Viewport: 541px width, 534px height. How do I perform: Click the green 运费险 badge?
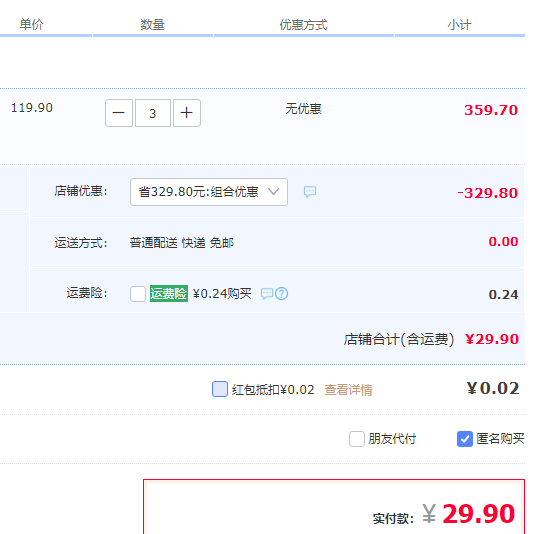click(169, 294)
